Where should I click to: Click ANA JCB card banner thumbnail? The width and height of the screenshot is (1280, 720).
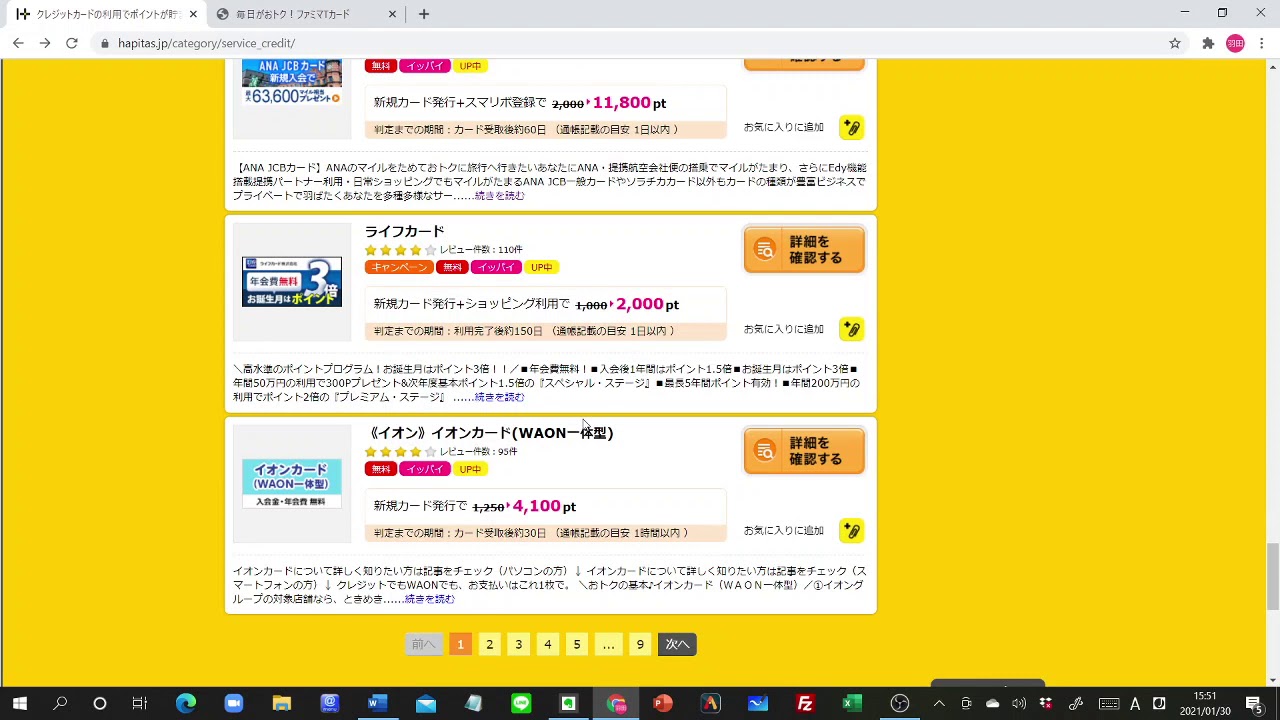click(x=292, y=83)
